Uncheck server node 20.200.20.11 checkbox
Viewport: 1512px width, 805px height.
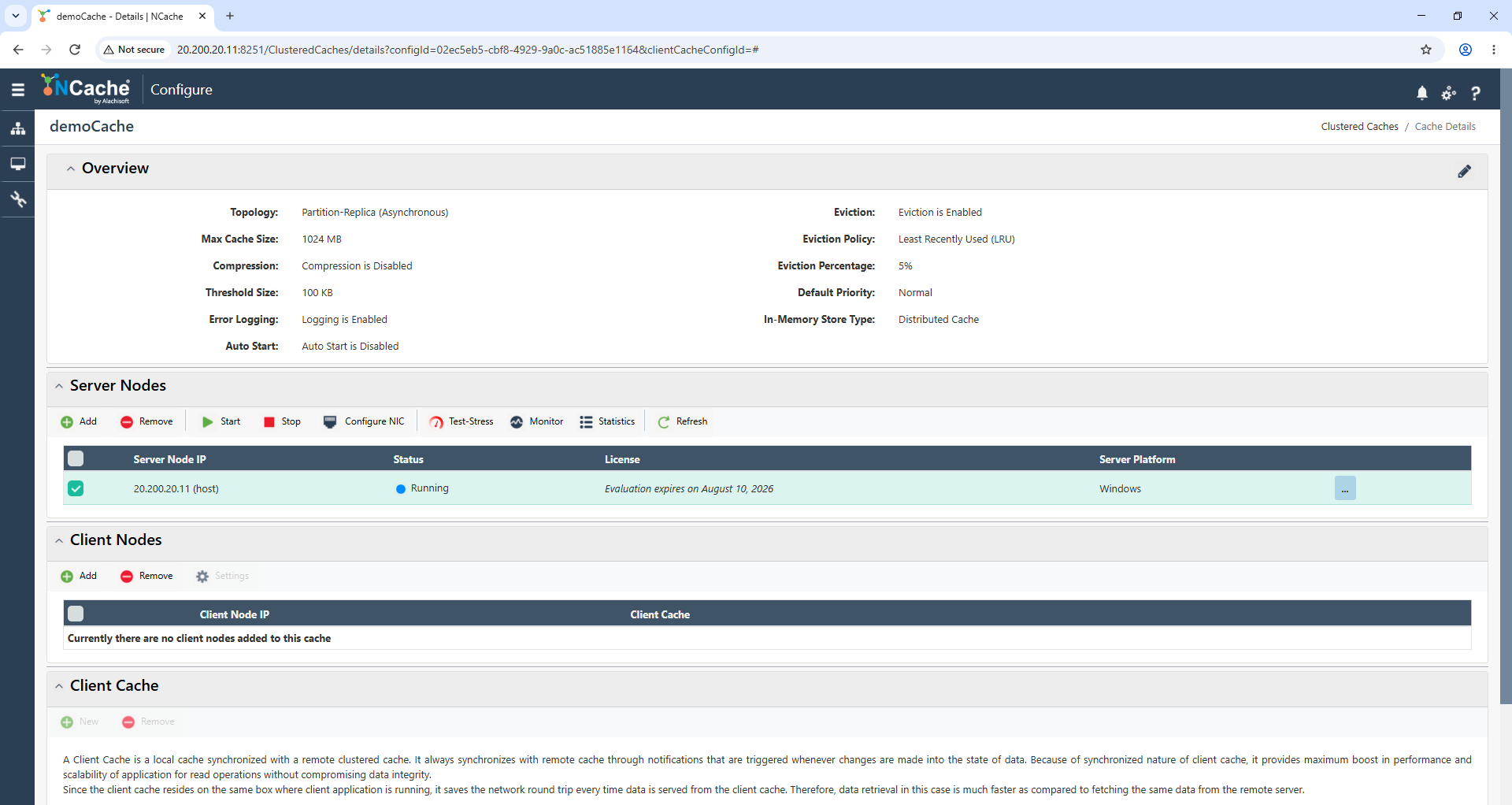(76, 488)
